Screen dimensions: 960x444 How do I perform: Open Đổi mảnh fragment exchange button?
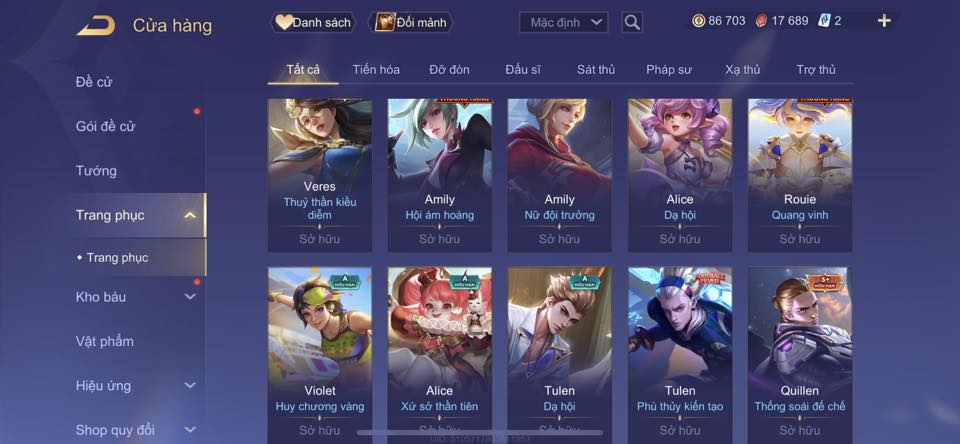410,23
